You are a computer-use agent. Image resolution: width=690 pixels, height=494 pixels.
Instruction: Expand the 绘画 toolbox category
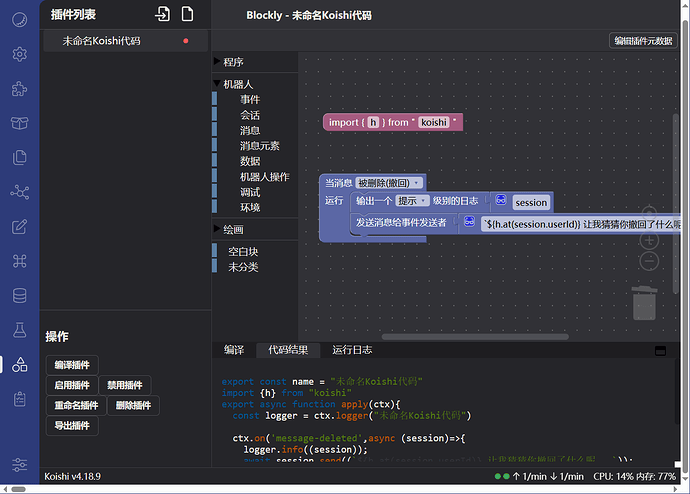(233, 230)
